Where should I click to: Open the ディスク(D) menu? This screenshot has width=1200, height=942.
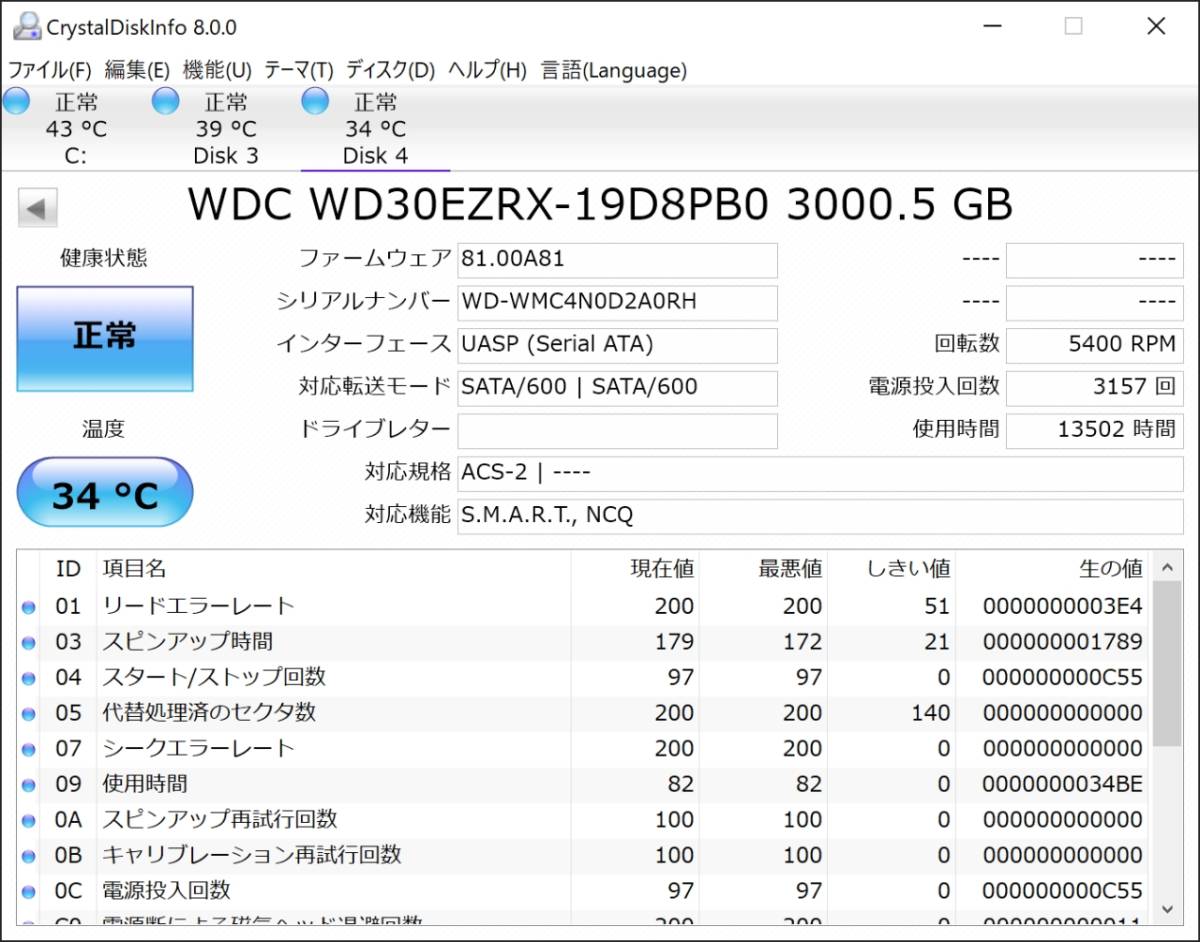(390, 70)
